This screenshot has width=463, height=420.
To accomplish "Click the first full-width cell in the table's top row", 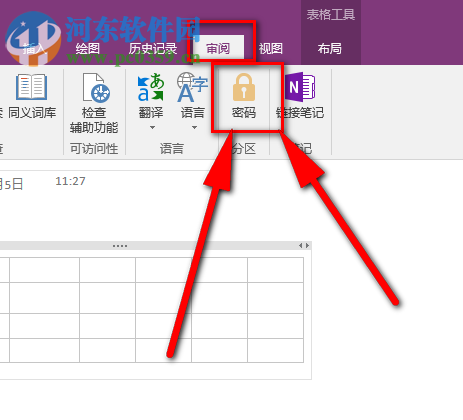I will pyautogui.click(x=45, y=270).
